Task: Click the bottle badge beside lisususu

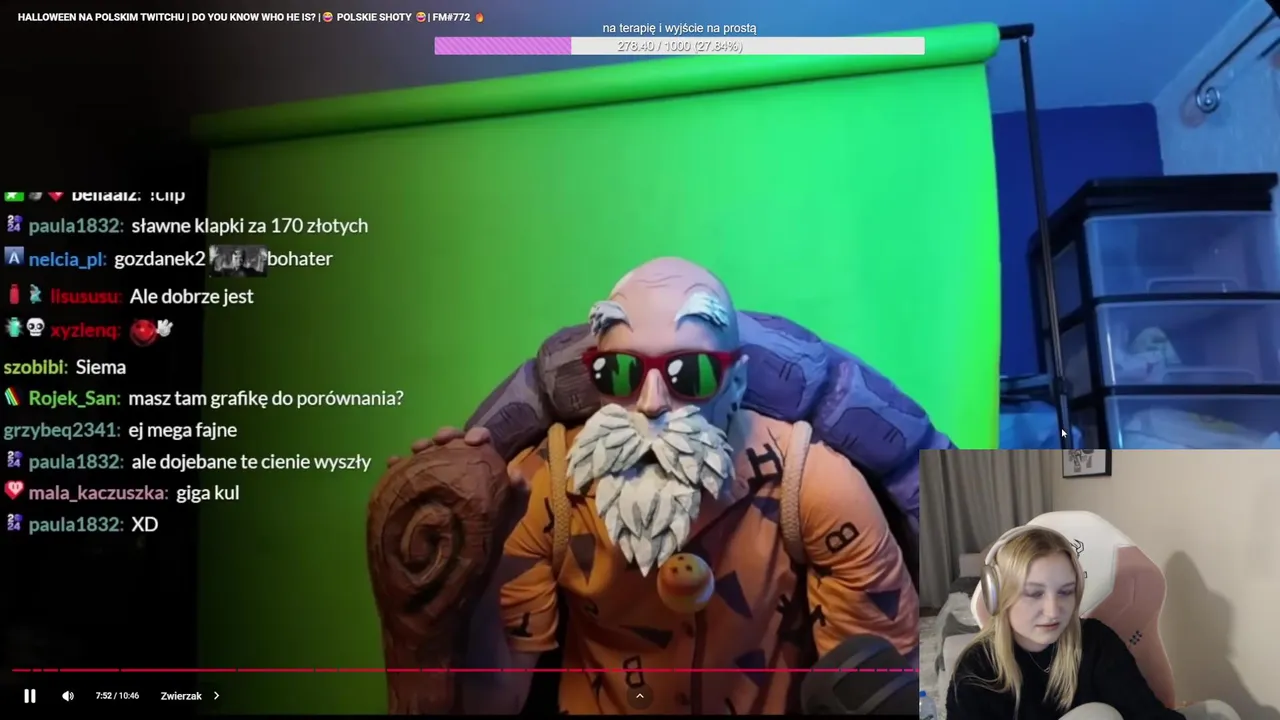Action: 14,295
